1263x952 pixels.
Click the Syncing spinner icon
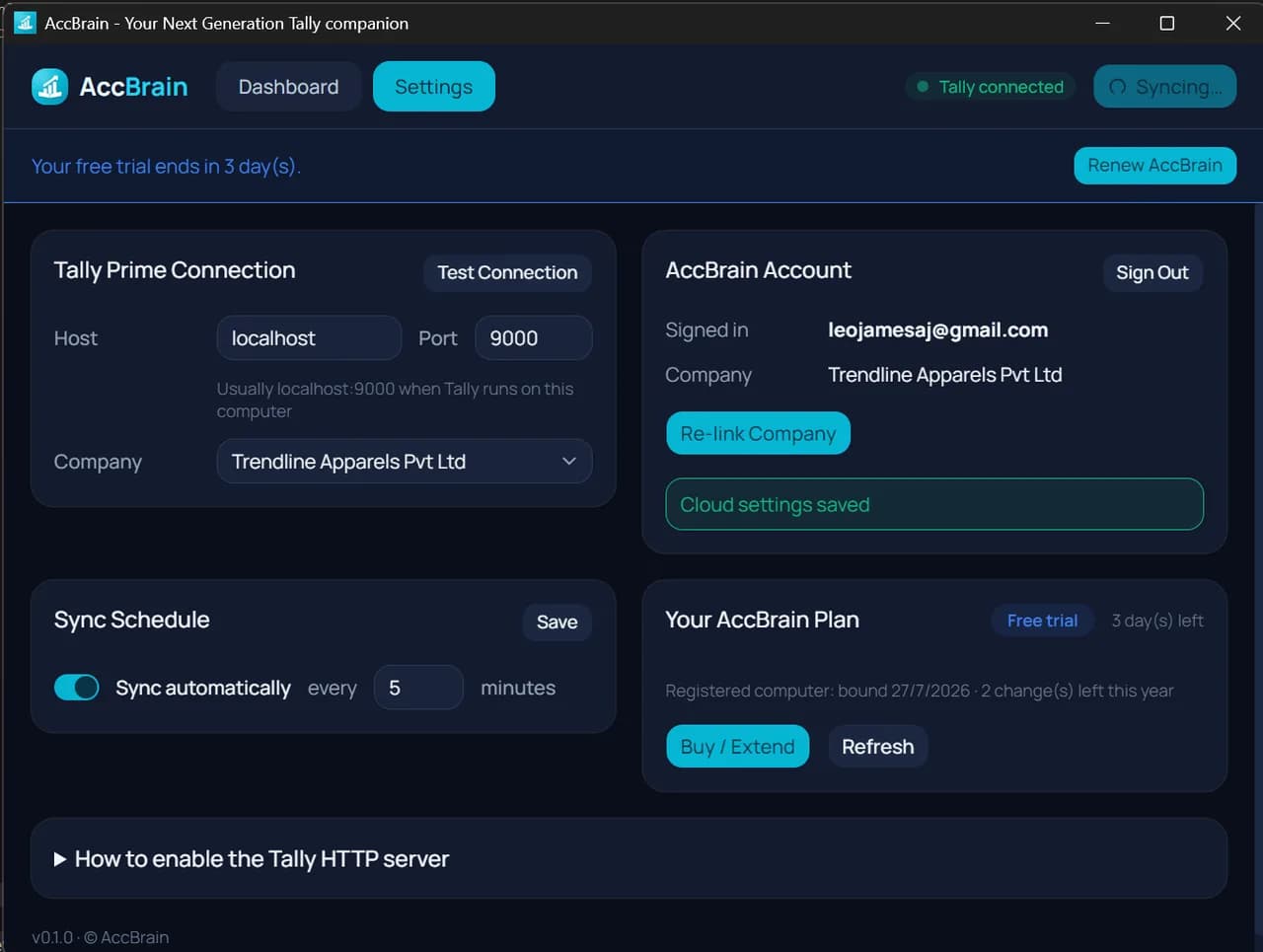[x=1117, y=87]
